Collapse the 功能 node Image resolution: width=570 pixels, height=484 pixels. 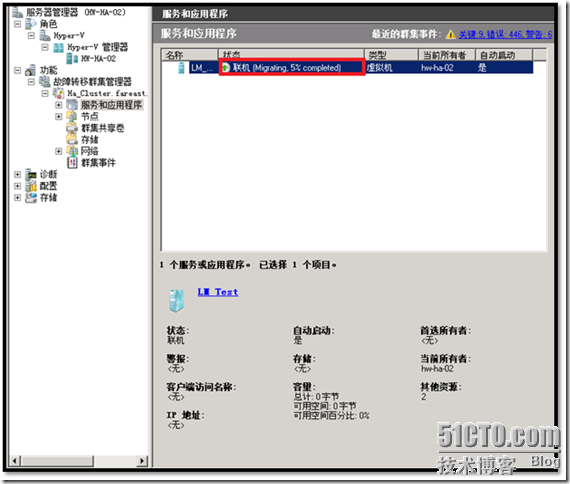(17, 70)
